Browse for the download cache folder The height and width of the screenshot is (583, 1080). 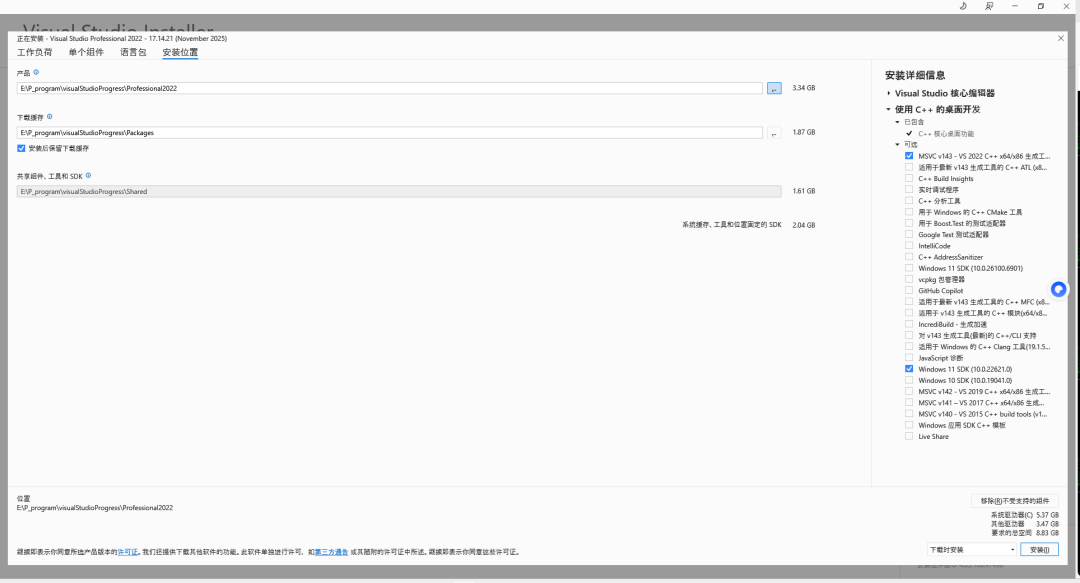coord(774,132)
